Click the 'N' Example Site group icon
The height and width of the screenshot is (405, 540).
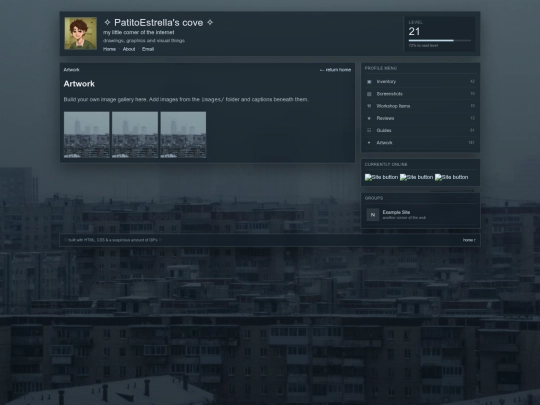coord(373,215)
